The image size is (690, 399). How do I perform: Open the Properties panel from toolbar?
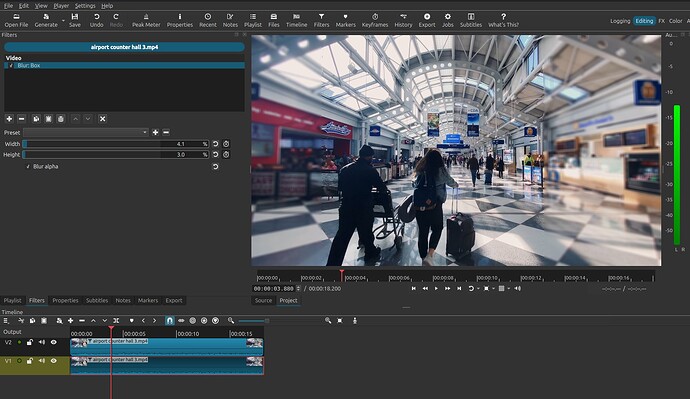click(x=180, y=20)
